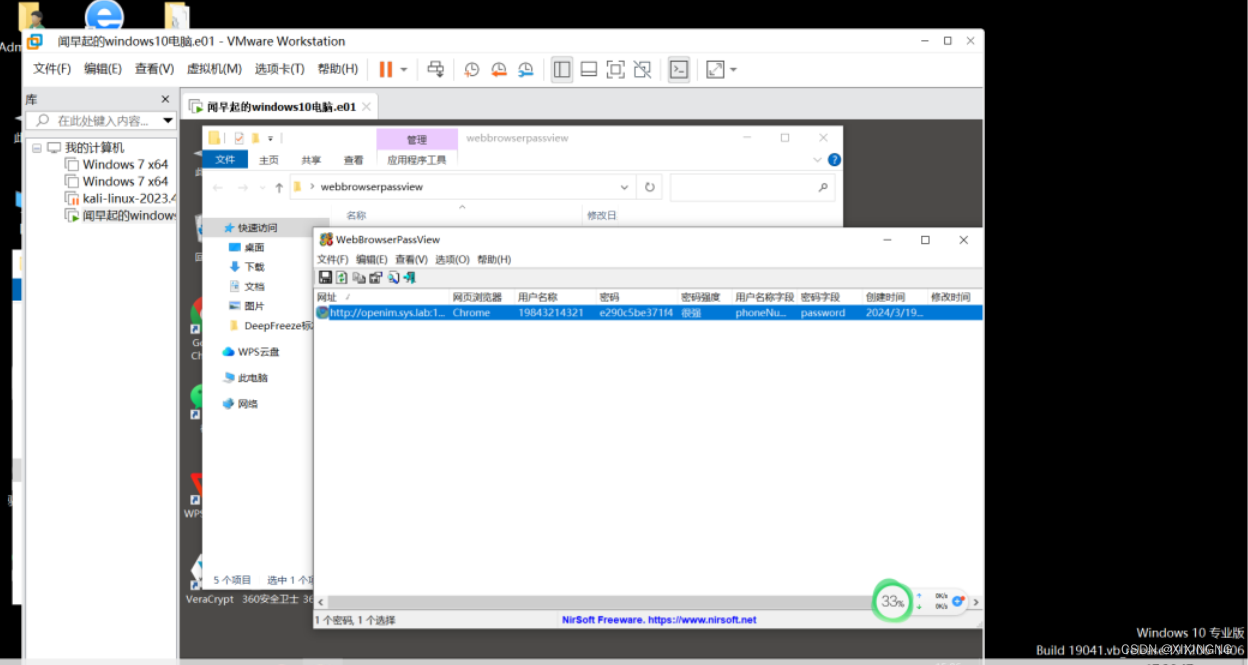Open 此电脑 in navigation pane
Image resolution: width=1248 pixels, height=665 pixels.
point(245,378)
